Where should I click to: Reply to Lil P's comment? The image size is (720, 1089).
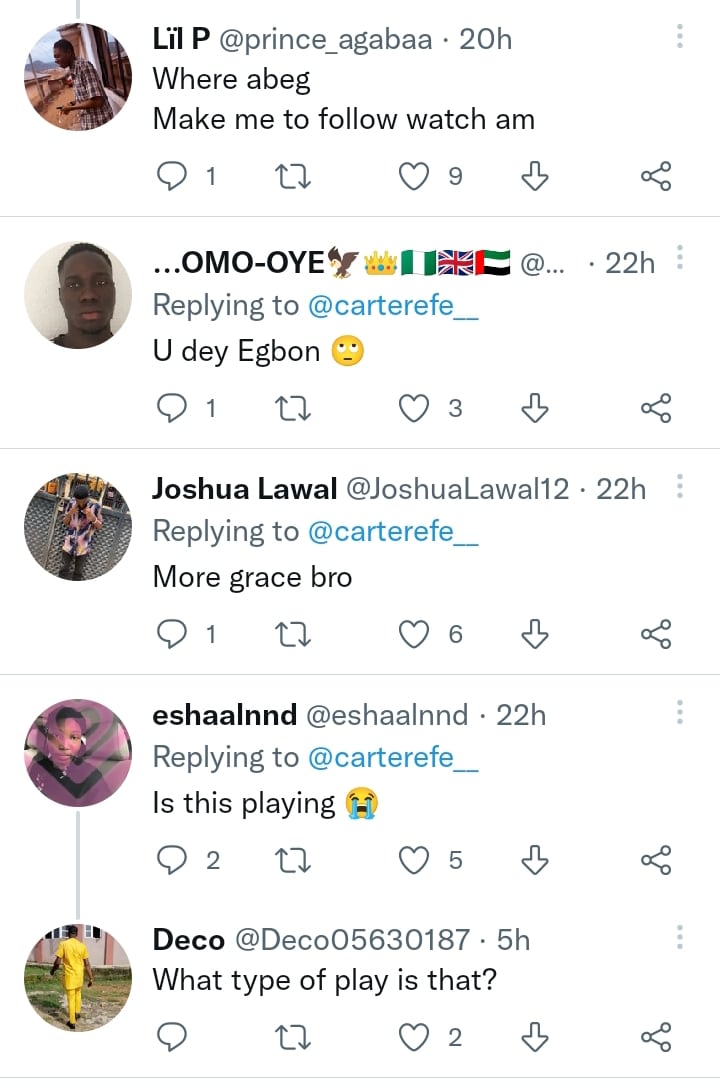pyautogui.click(x=173, y=177)
